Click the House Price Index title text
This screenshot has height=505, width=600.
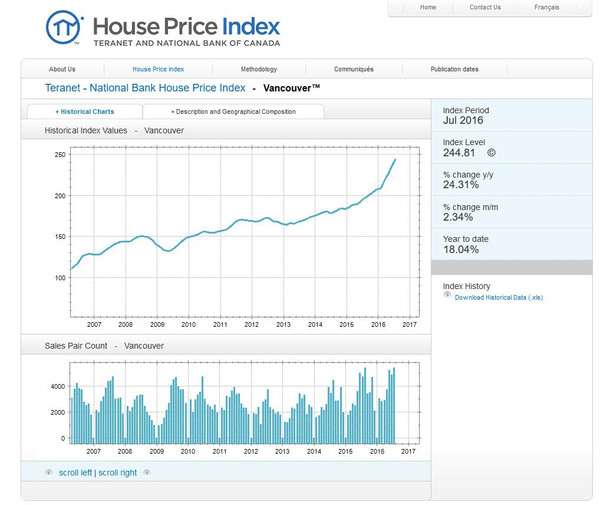186,26
